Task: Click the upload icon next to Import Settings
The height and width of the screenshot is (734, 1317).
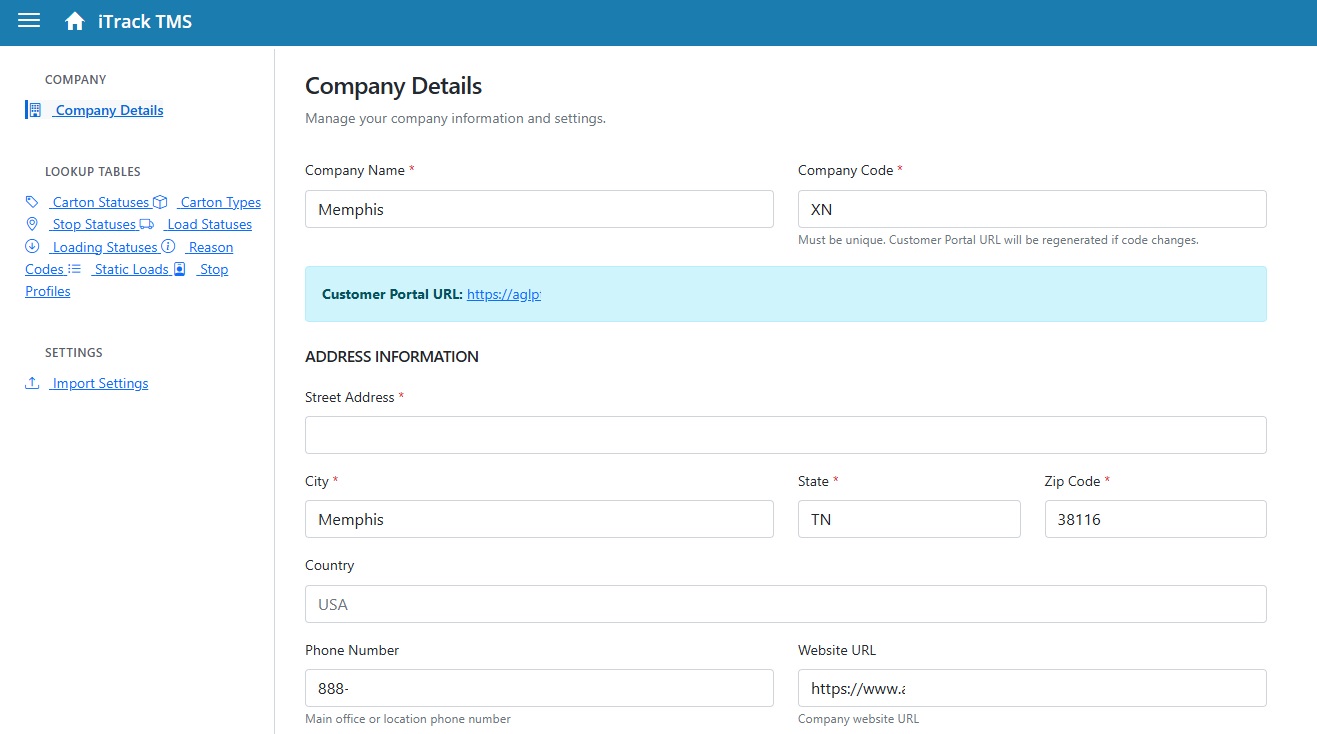Action: tap(31, 382)
